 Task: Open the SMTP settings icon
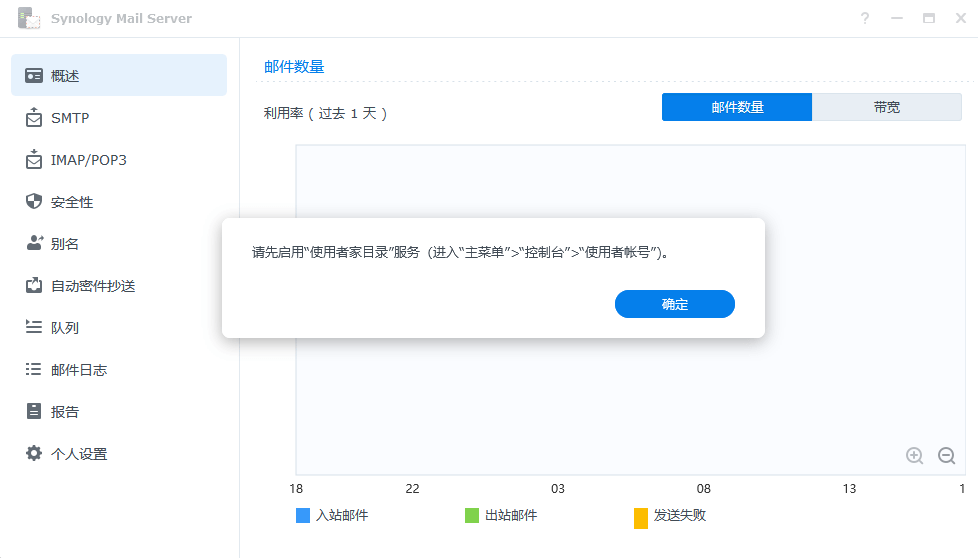[34, 118]
